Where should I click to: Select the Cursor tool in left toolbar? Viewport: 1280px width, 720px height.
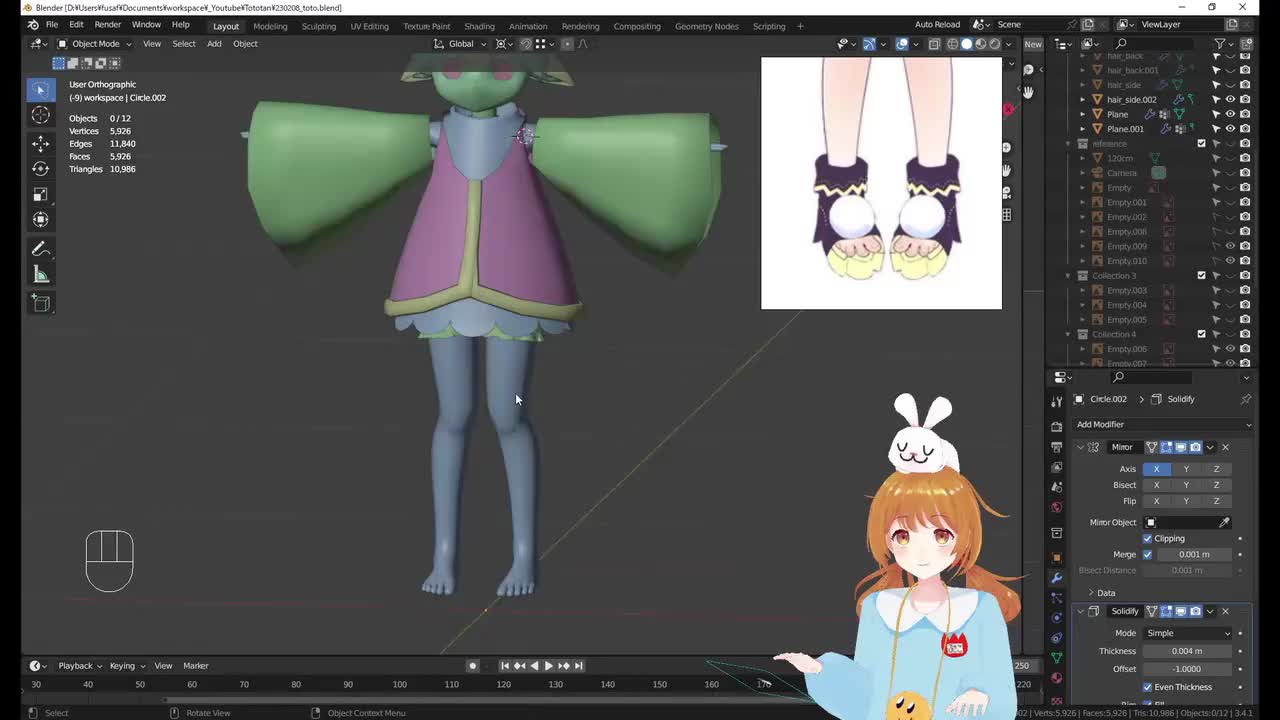[40, 116]
